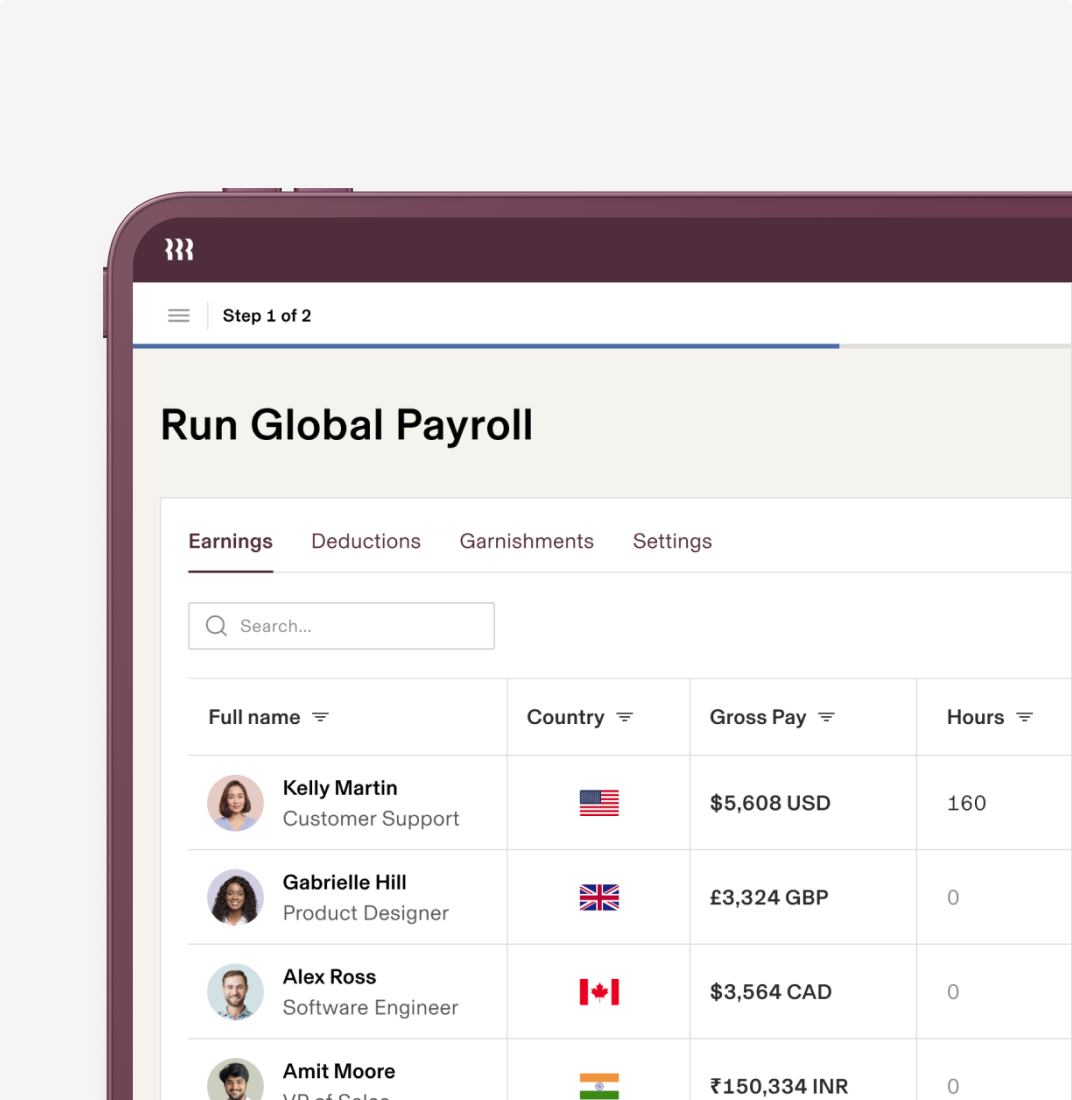The height and width of the screenshot is (1100, 1072).
Task: Click Kelly Martin's profile photo
Action: 235,803
